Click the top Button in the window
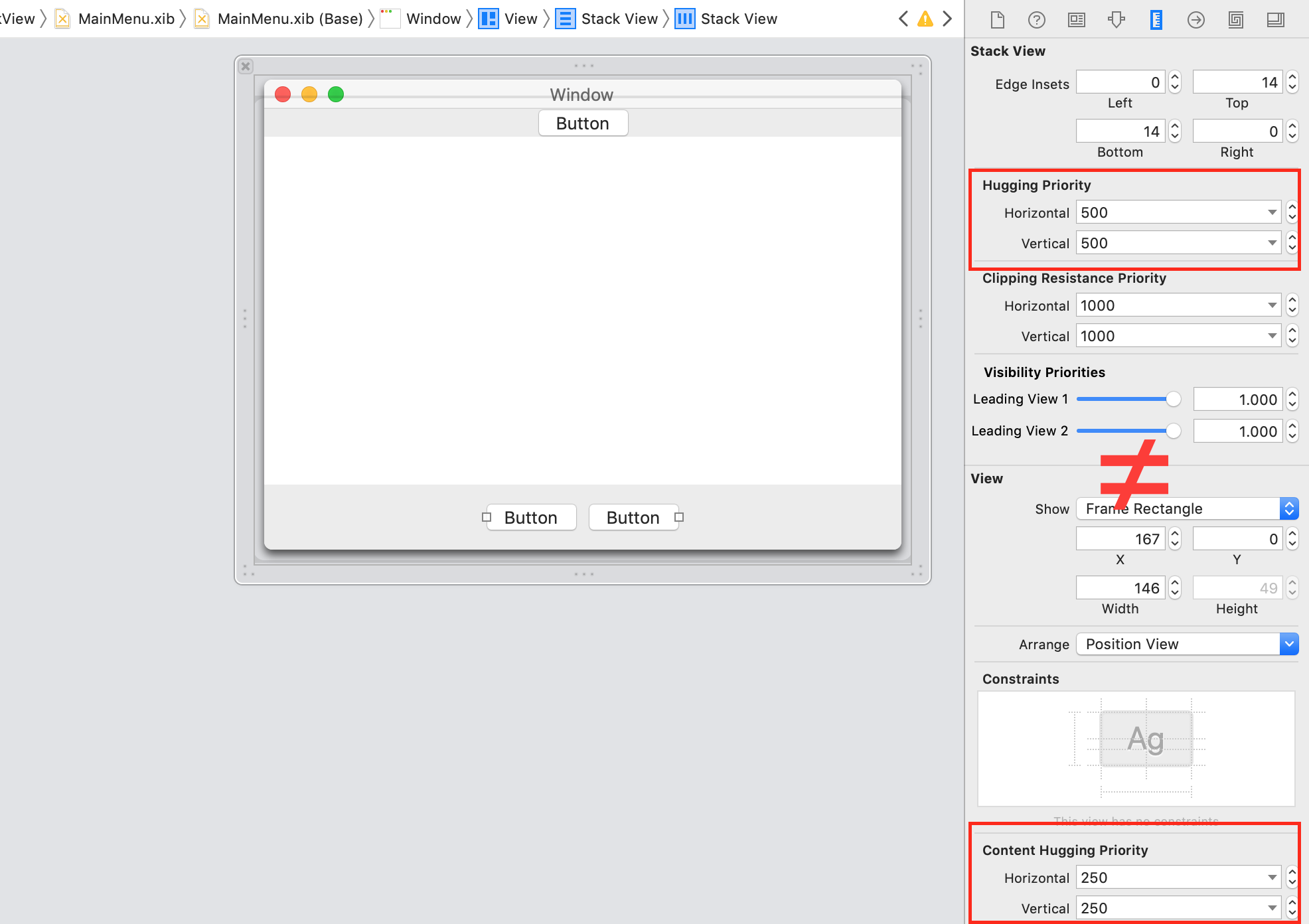Screen dimensions: 1309x924 [x=583, y=123]
